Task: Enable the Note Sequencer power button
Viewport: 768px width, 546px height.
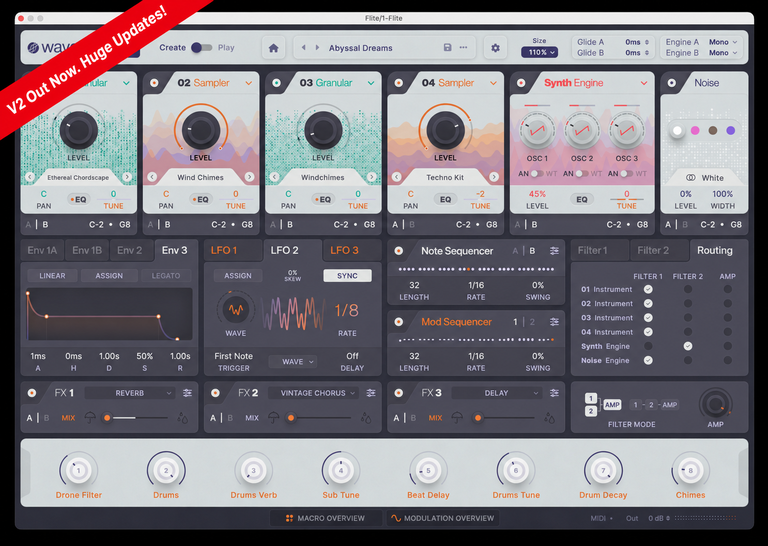Action: pyautogui.click(x=399, y=251)
